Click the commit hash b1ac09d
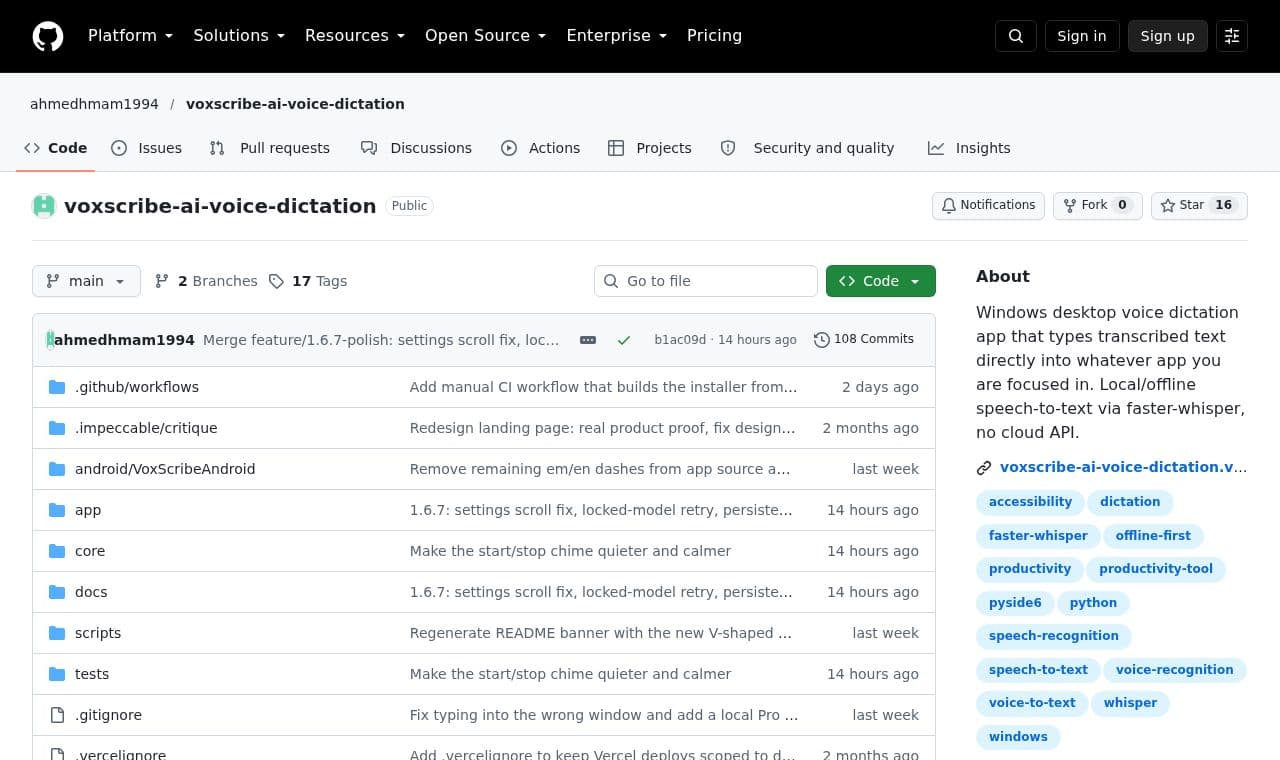Image resolution: width=1280 pixels, height=760 pixels. coord(680,340)
